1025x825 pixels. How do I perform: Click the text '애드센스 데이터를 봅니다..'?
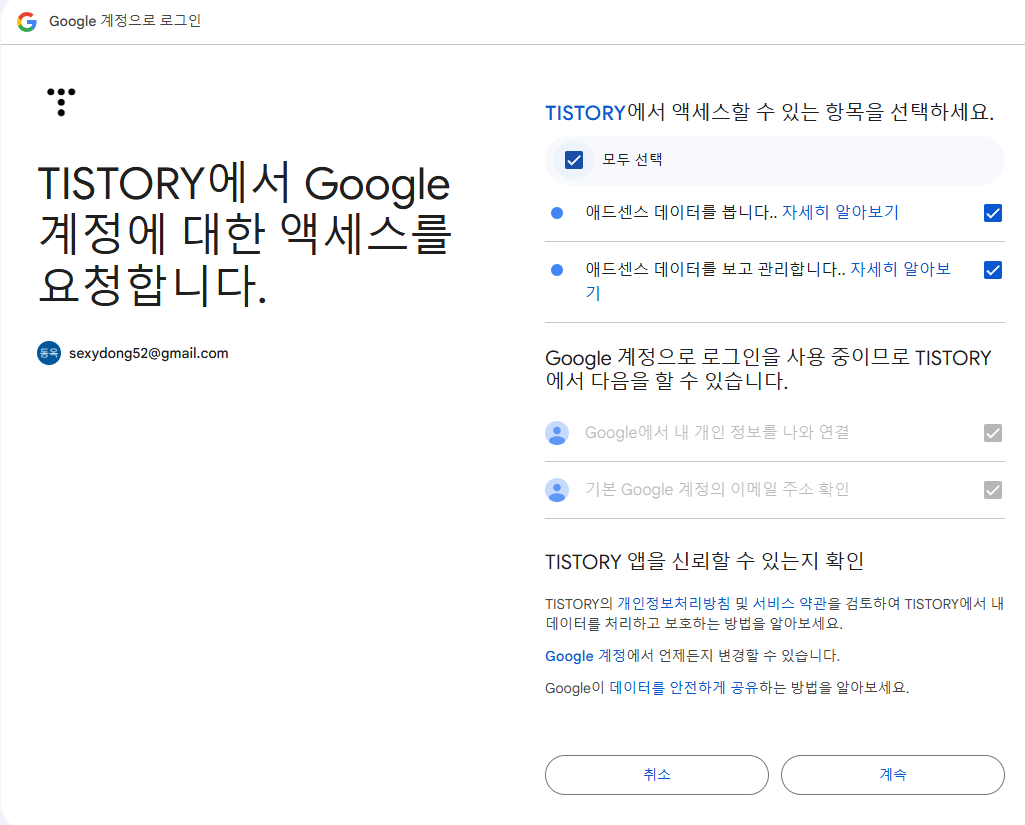681,212
